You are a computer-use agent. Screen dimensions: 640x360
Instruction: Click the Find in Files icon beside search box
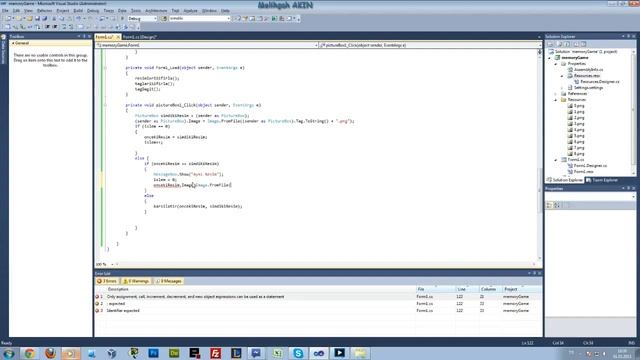coord(164,18)
